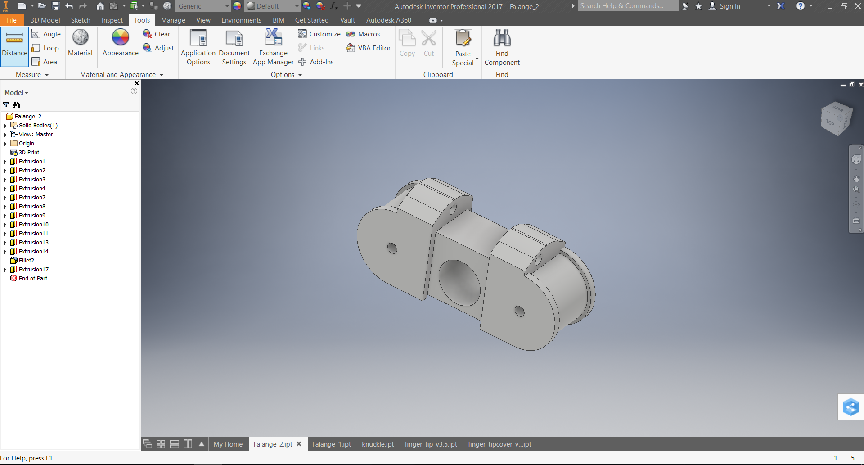Click the blue share icon at viewport corner
Image resolution: width=864 pixels, height=465 pixels.
[x=851, y=407]
